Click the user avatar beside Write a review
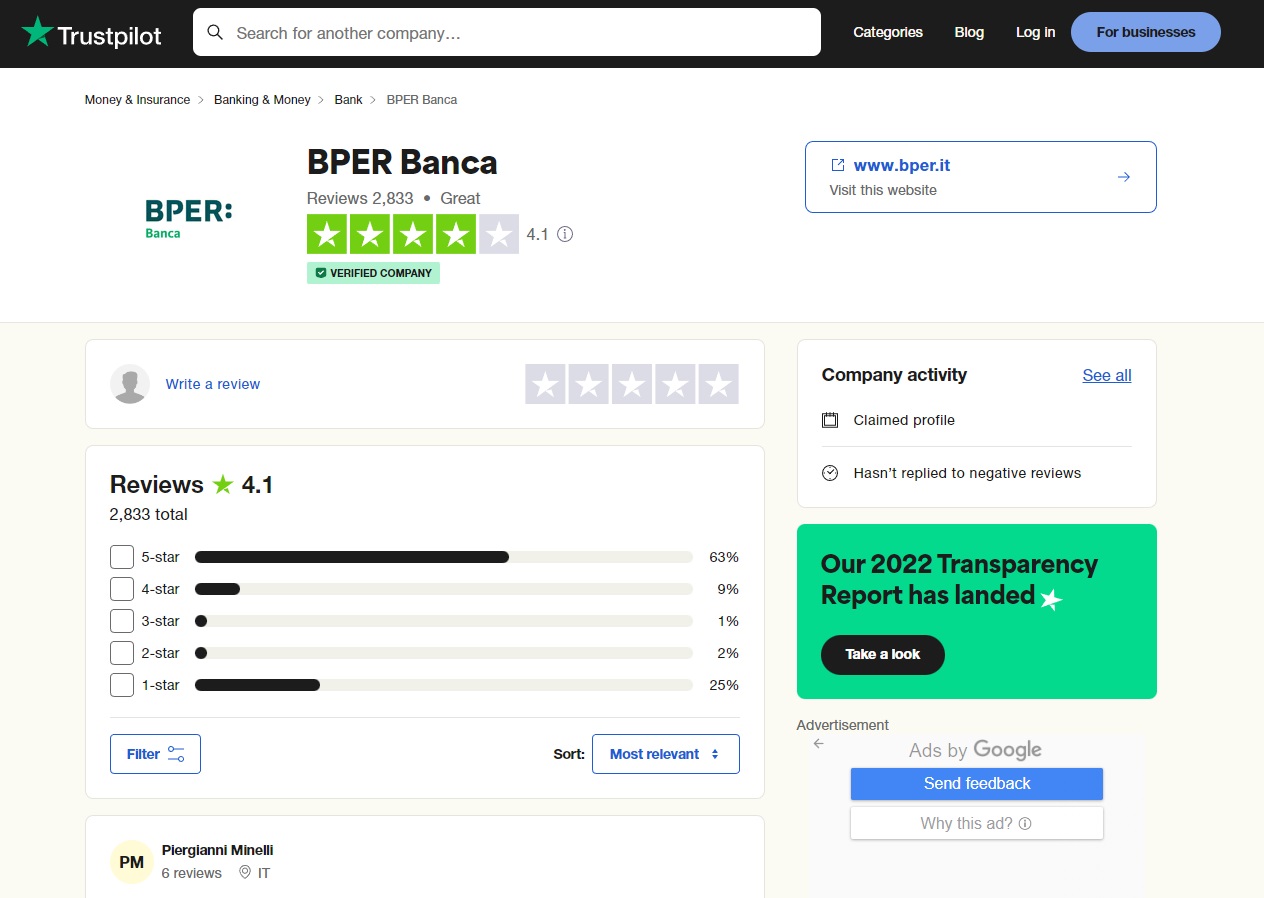Image resolution: width=1264 pixels, height=898 pixels. pos(130,384)
